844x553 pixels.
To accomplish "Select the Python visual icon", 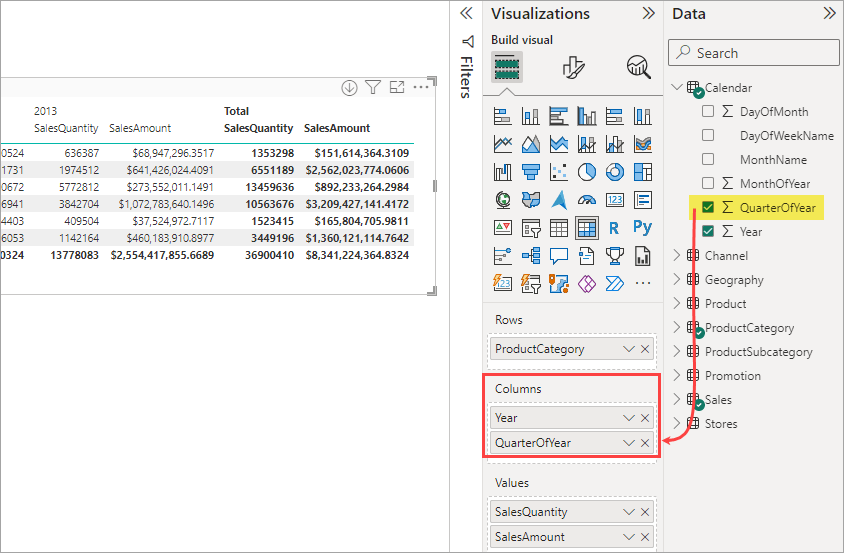I will tap(642, 227).
